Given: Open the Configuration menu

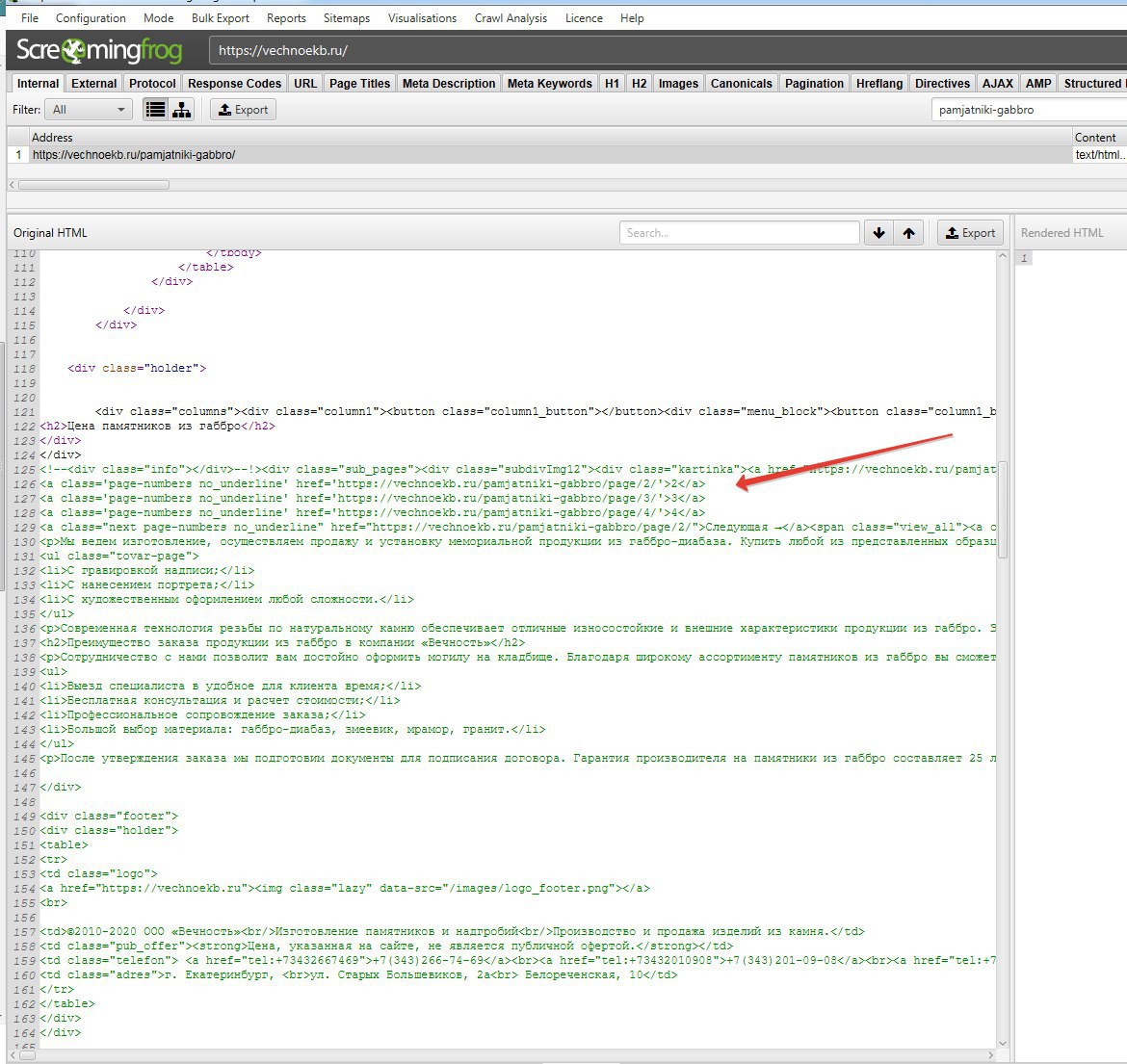Looking at the screenshot, I should point(91,18).
